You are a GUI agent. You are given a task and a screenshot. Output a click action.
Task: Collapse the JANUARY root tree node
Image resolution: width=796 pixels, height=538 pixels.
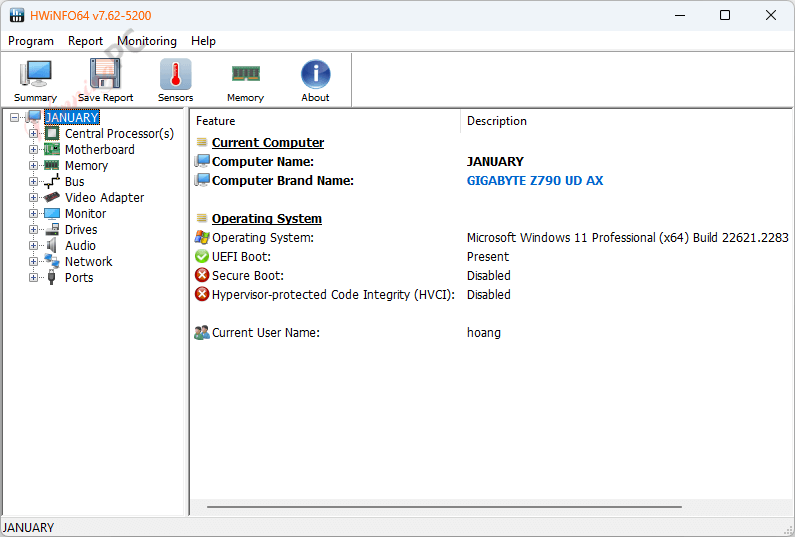15,118
